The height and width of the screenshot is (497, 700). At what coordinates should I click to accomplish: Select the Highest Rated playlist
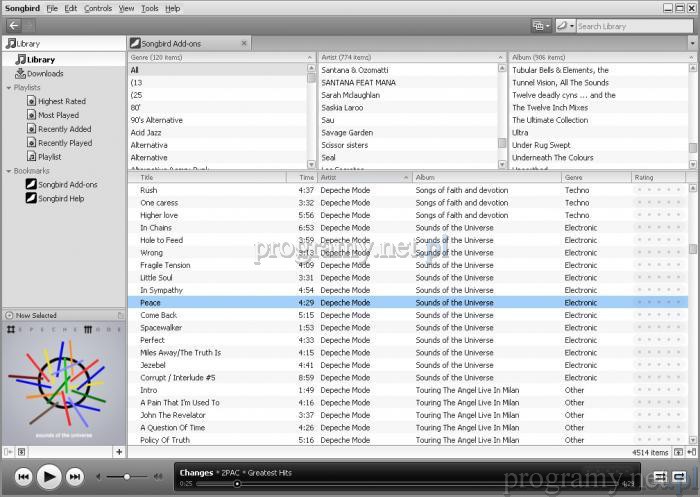[61, 101]
